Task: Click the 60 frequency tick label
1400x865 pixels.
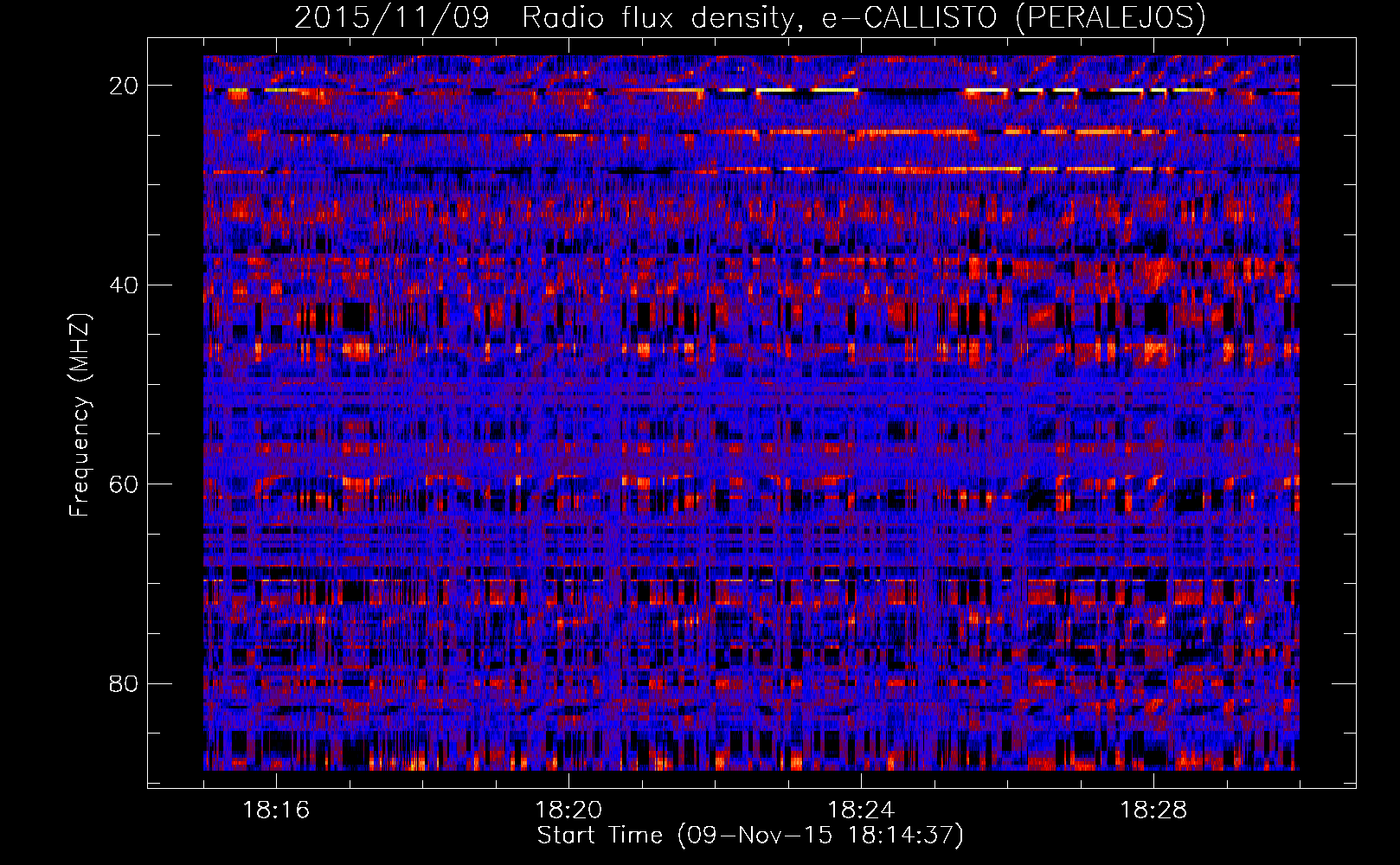Action: [x=124, y=484]
